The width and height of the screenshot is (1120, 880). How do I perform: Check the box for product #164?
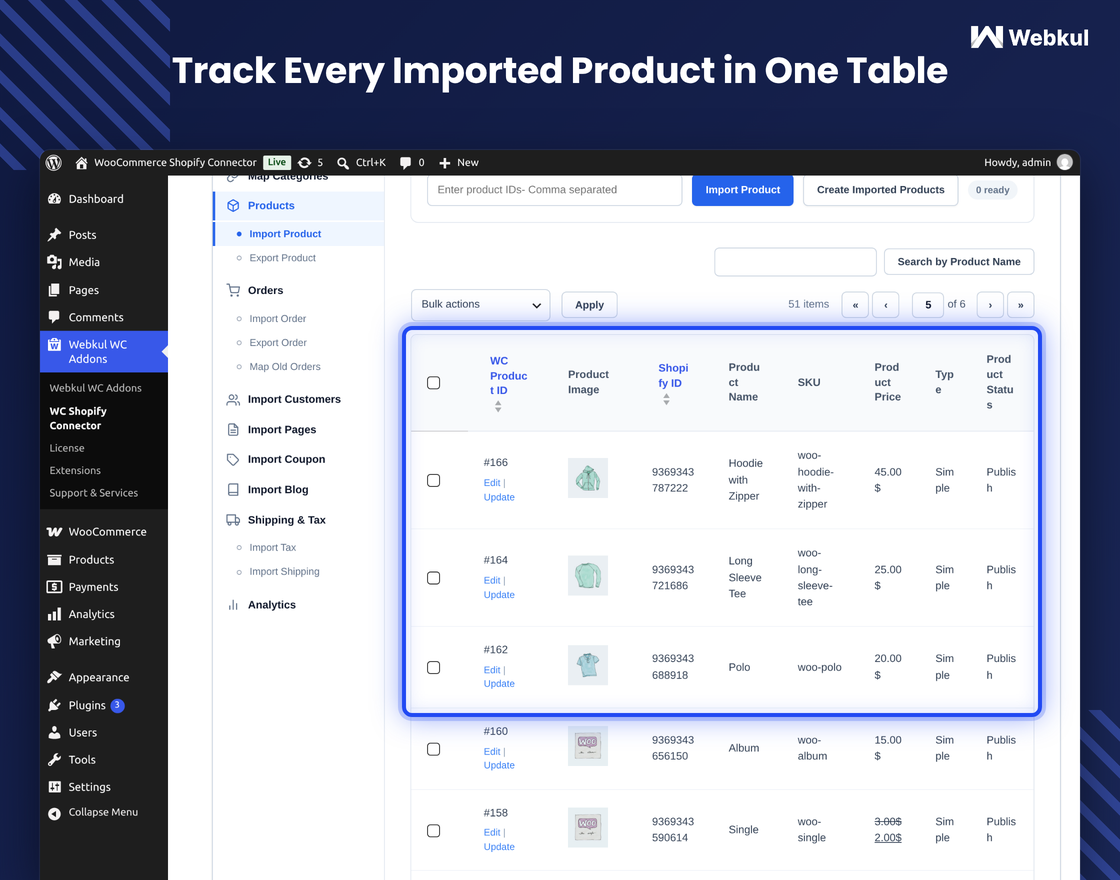[434, 578]
